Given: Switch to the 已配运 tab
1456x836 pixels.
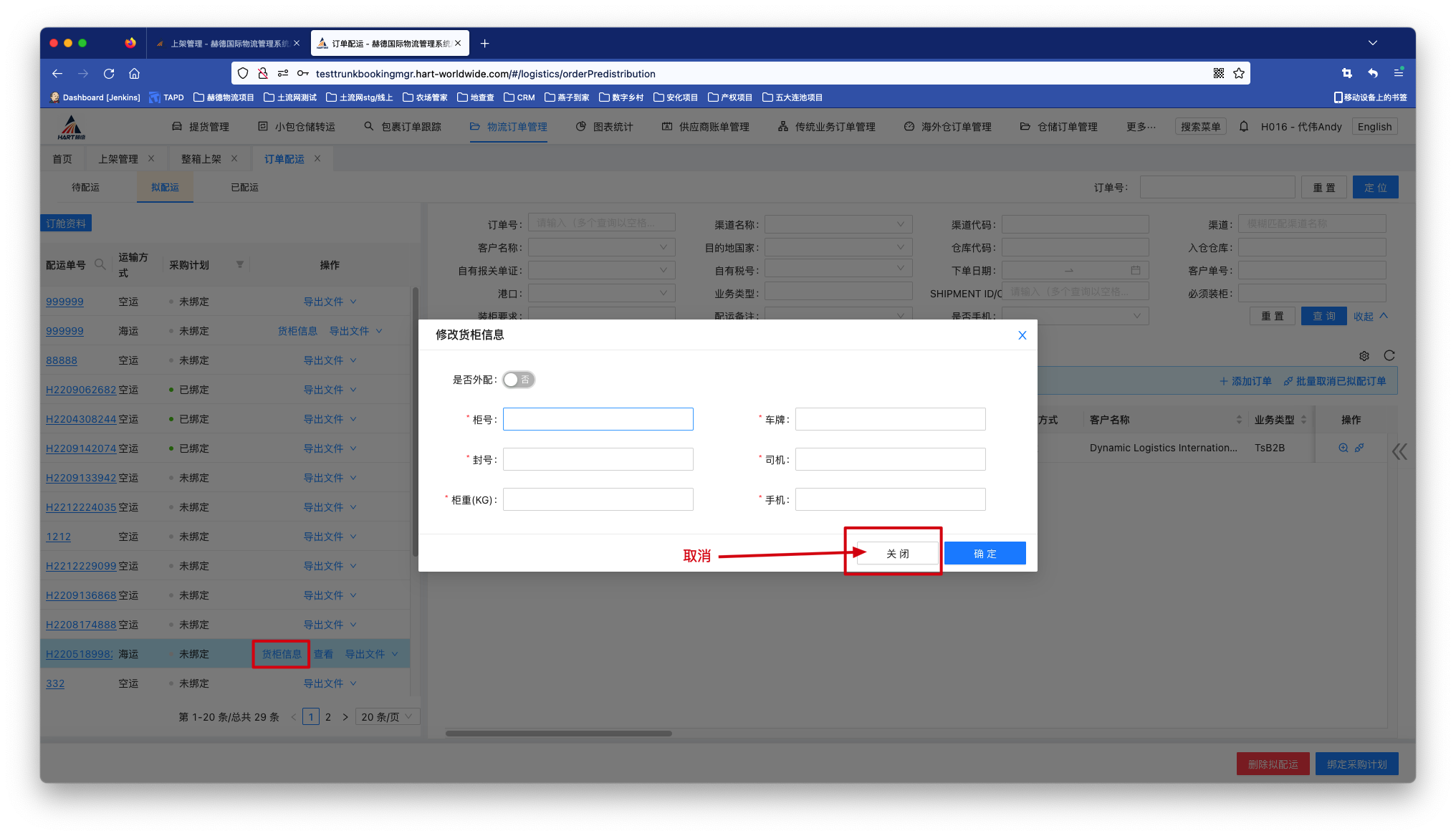Looking at the screenshot, I should point(244,188).
